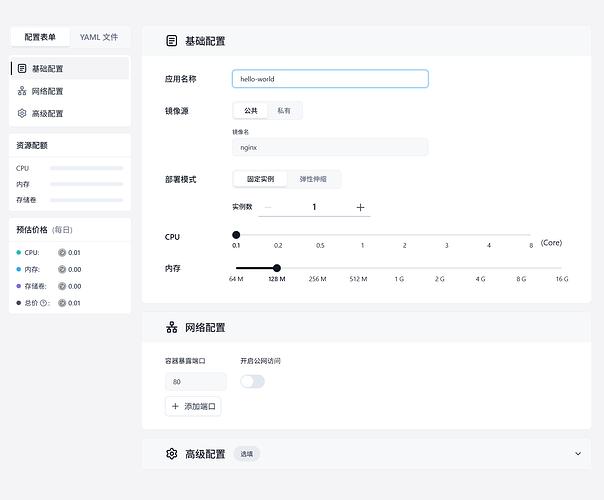
Task: Click the 高级配置 gear icon in sidebar
Action: coord(22,114)
